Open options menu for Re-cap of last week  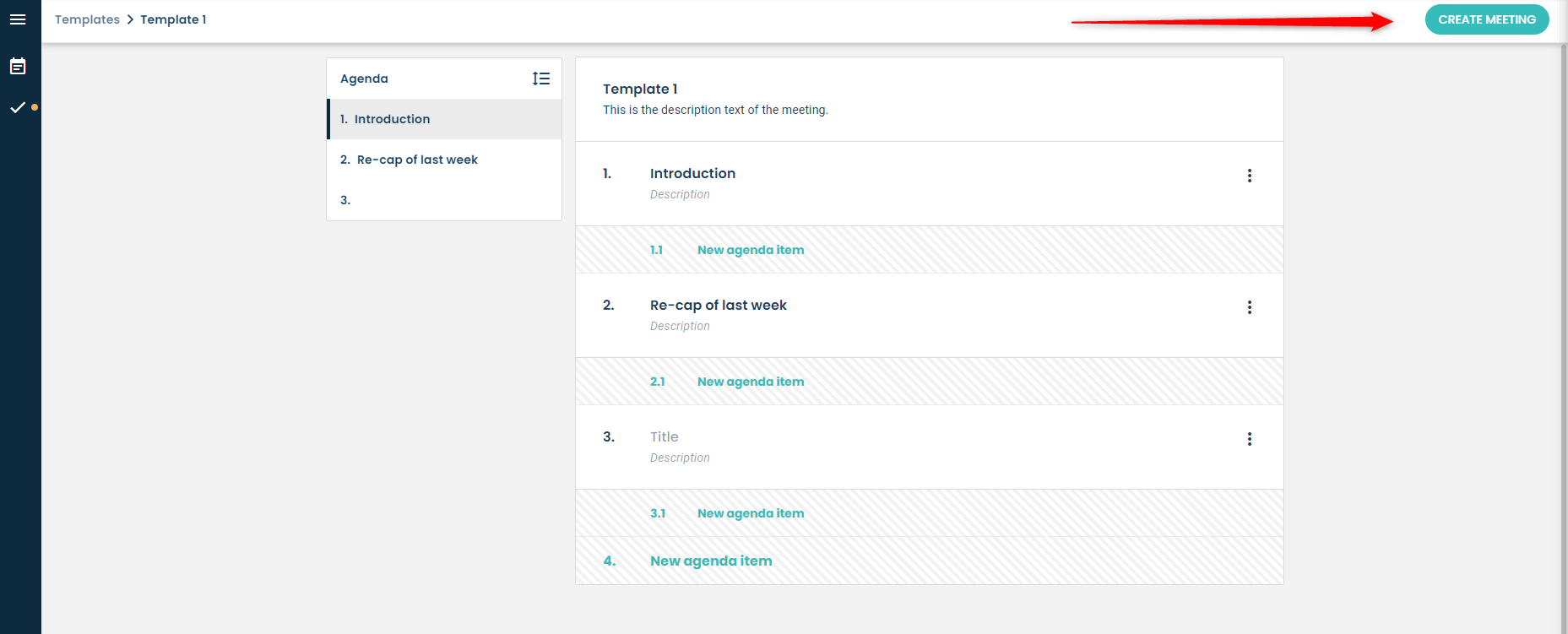point(1249,307)
